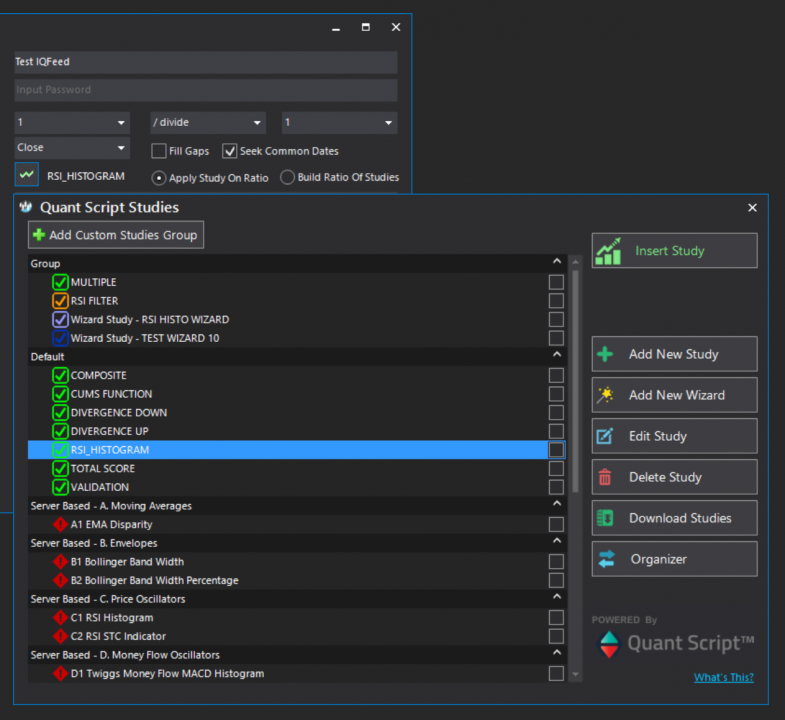Viewport: 785px width, 720px height.
Task: Click the Test IQFeed name input field
Action: 206,62
